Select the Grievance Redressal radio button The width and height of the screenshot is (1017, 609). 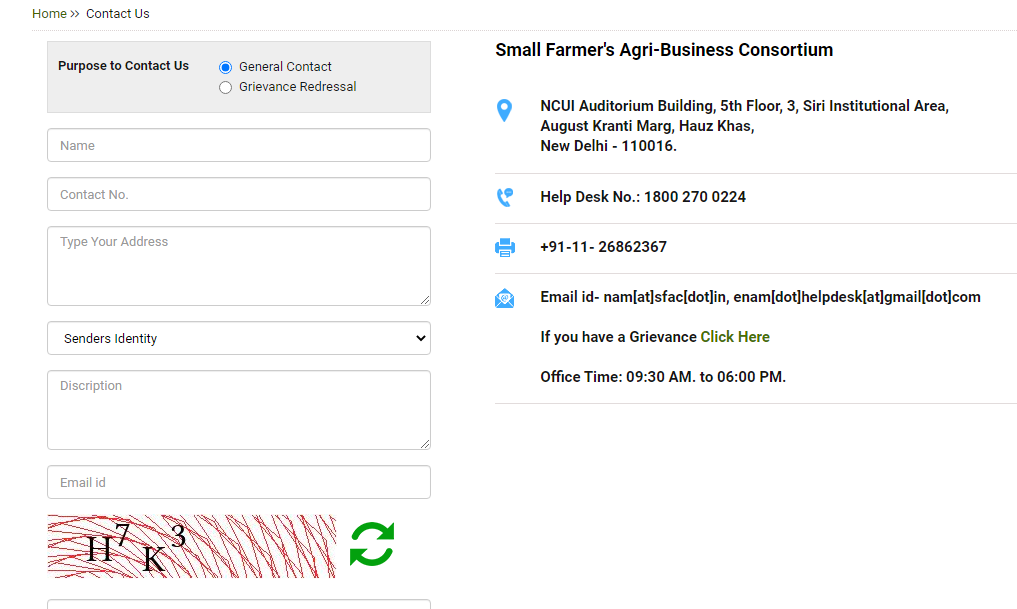[225, 88]
